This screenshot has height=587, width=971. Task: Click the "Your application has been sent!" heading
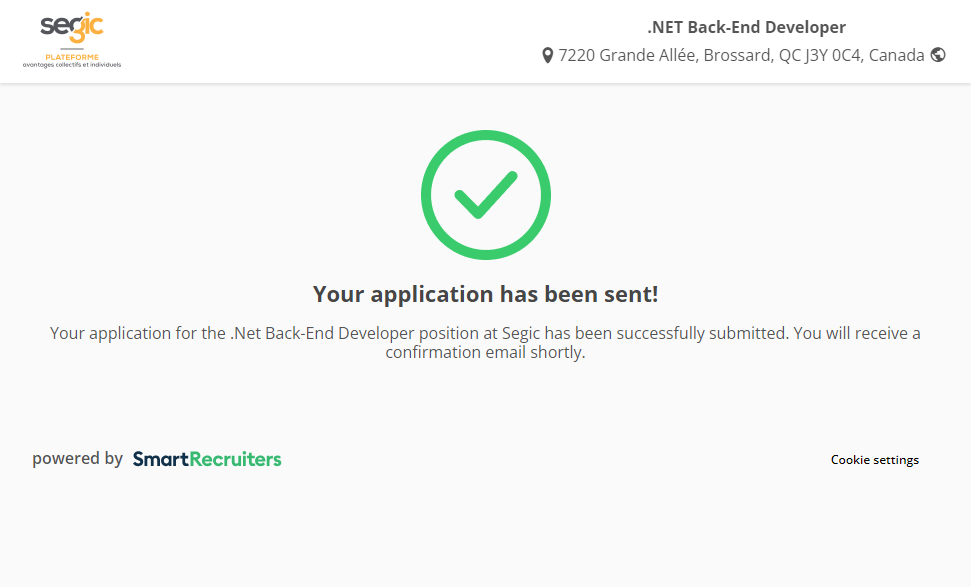(485, 294)
